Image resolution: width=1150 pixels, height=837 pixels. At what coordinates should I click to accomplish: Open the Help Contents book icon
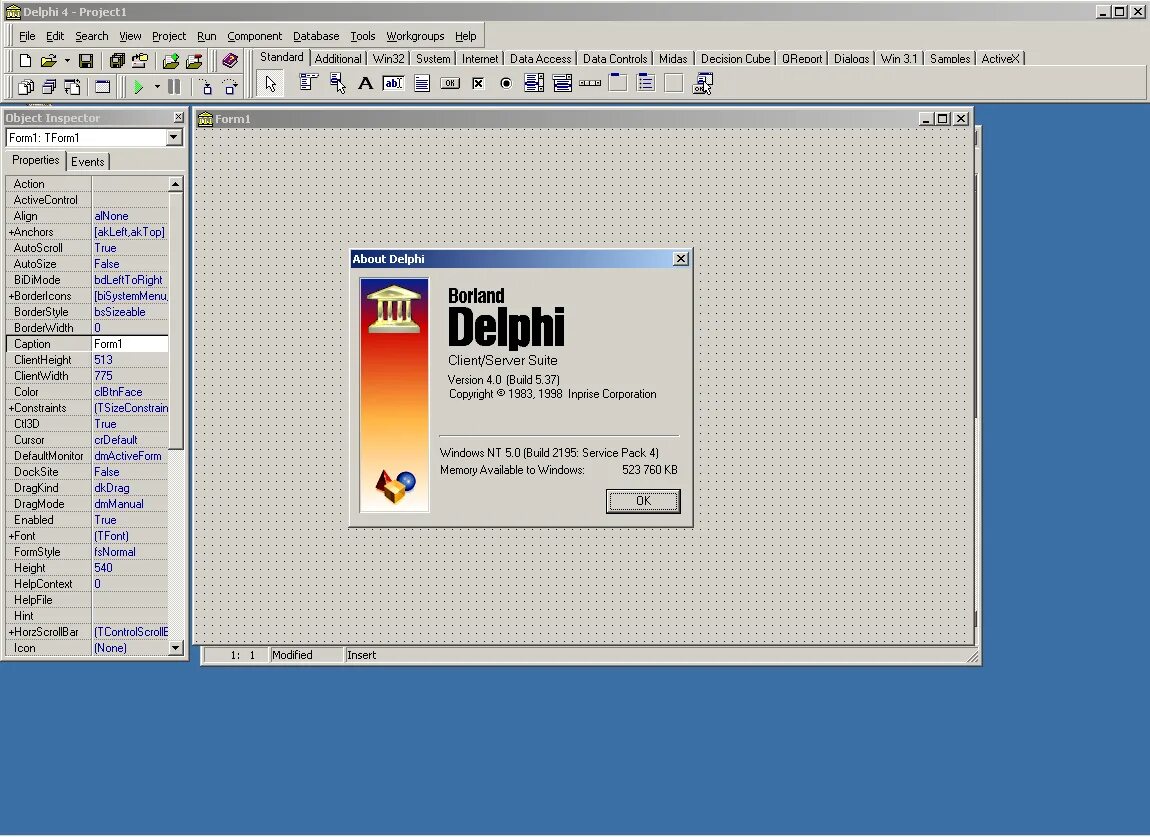pyautogui.click(x=230, y=61)
